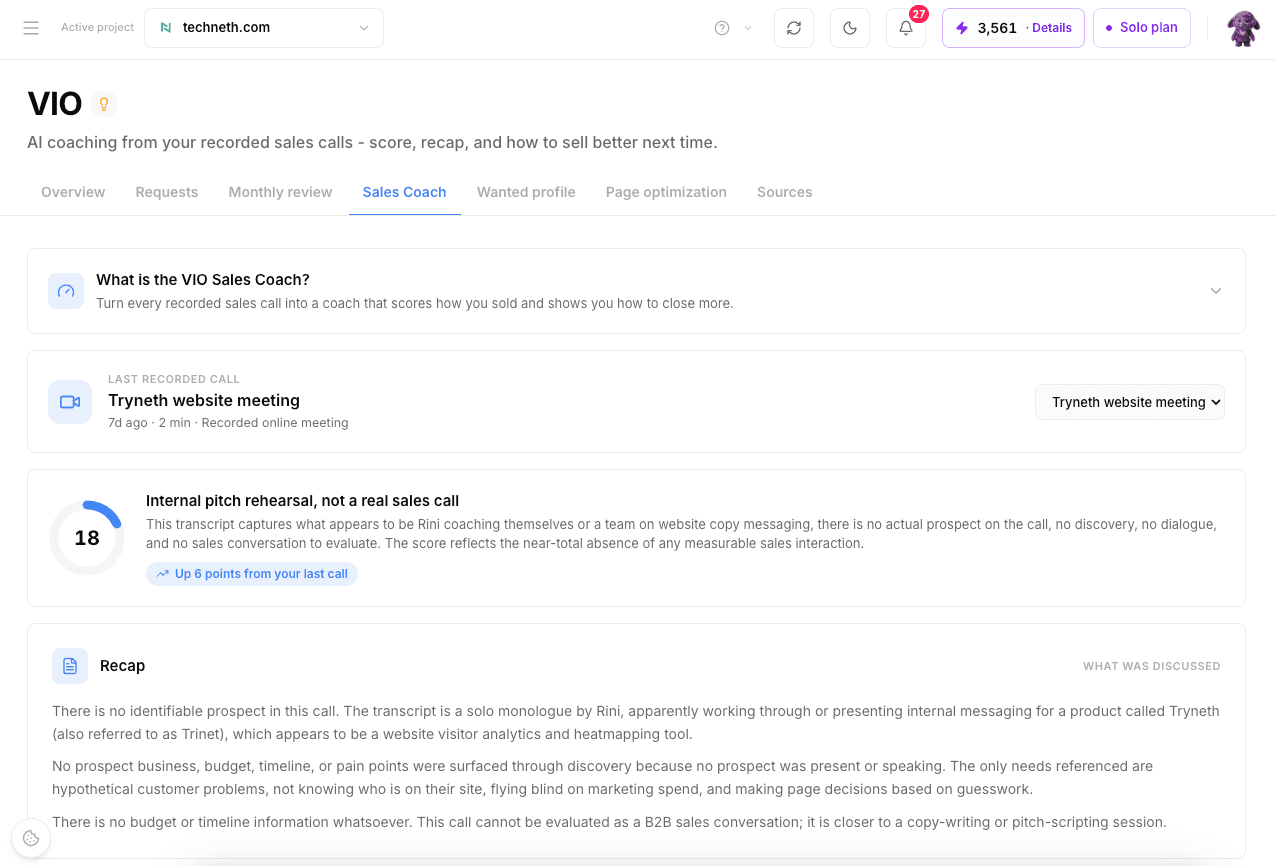Click the 'Active project' label
This screenshot has height=866, width=1276.
pos(97,28)
